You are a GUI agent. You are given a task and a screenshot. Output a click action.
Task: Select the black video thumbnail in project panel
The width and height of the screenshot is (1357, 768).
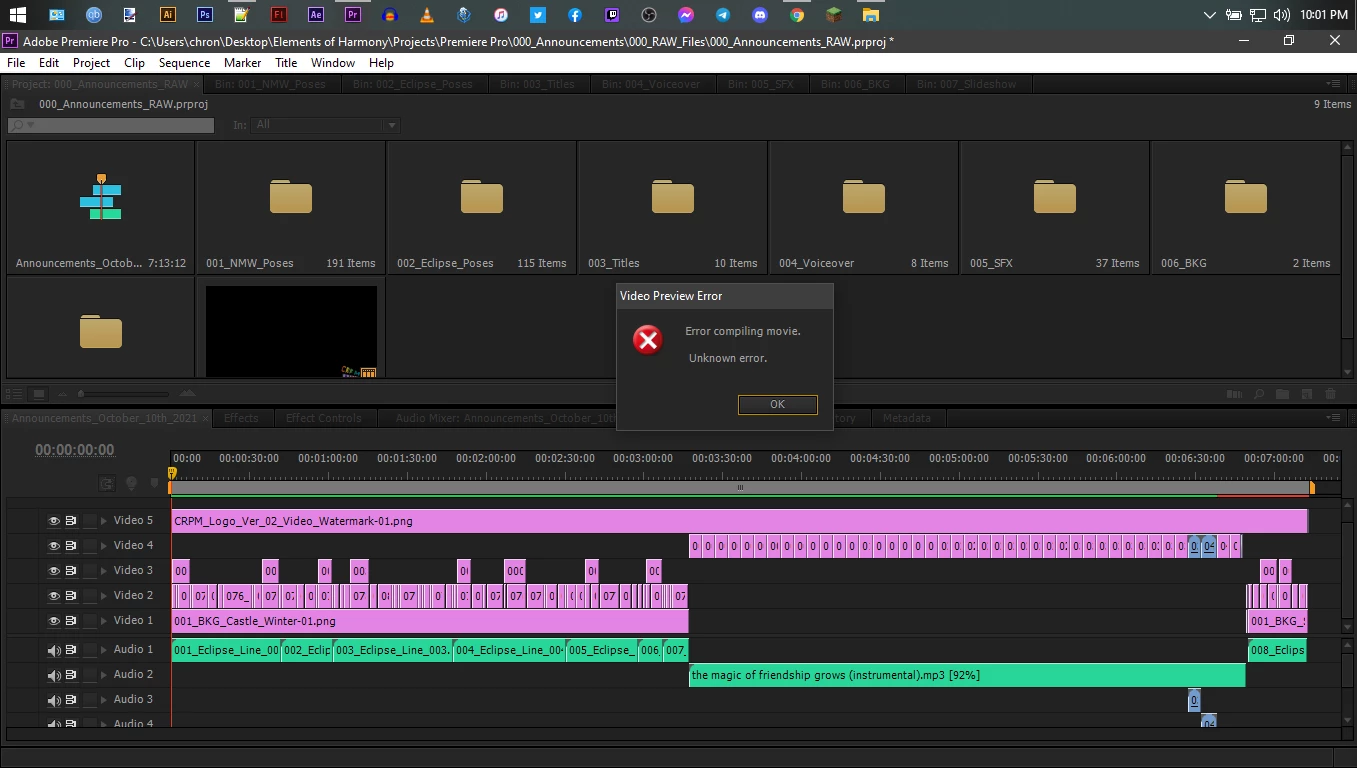[291, 331]
